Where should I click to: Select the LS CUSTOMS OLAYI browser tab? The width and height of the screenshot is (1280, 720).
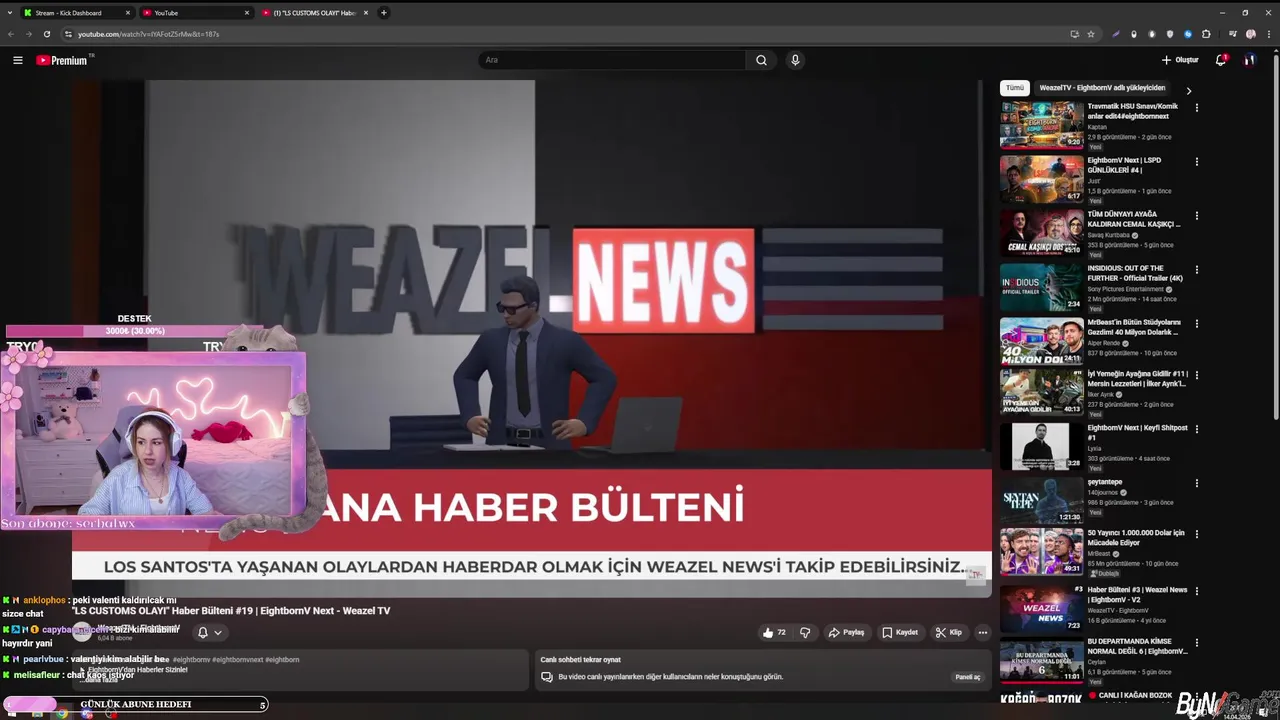315,13
